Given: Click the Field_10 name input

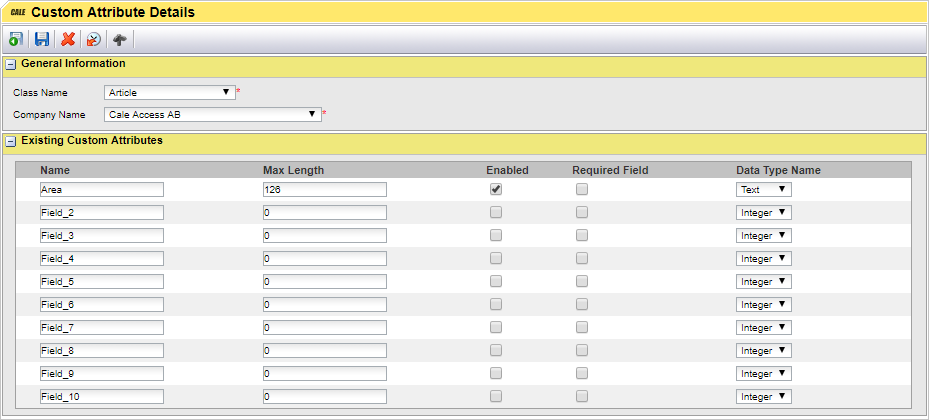Looking at the screenshot, I should pos(101,397).
